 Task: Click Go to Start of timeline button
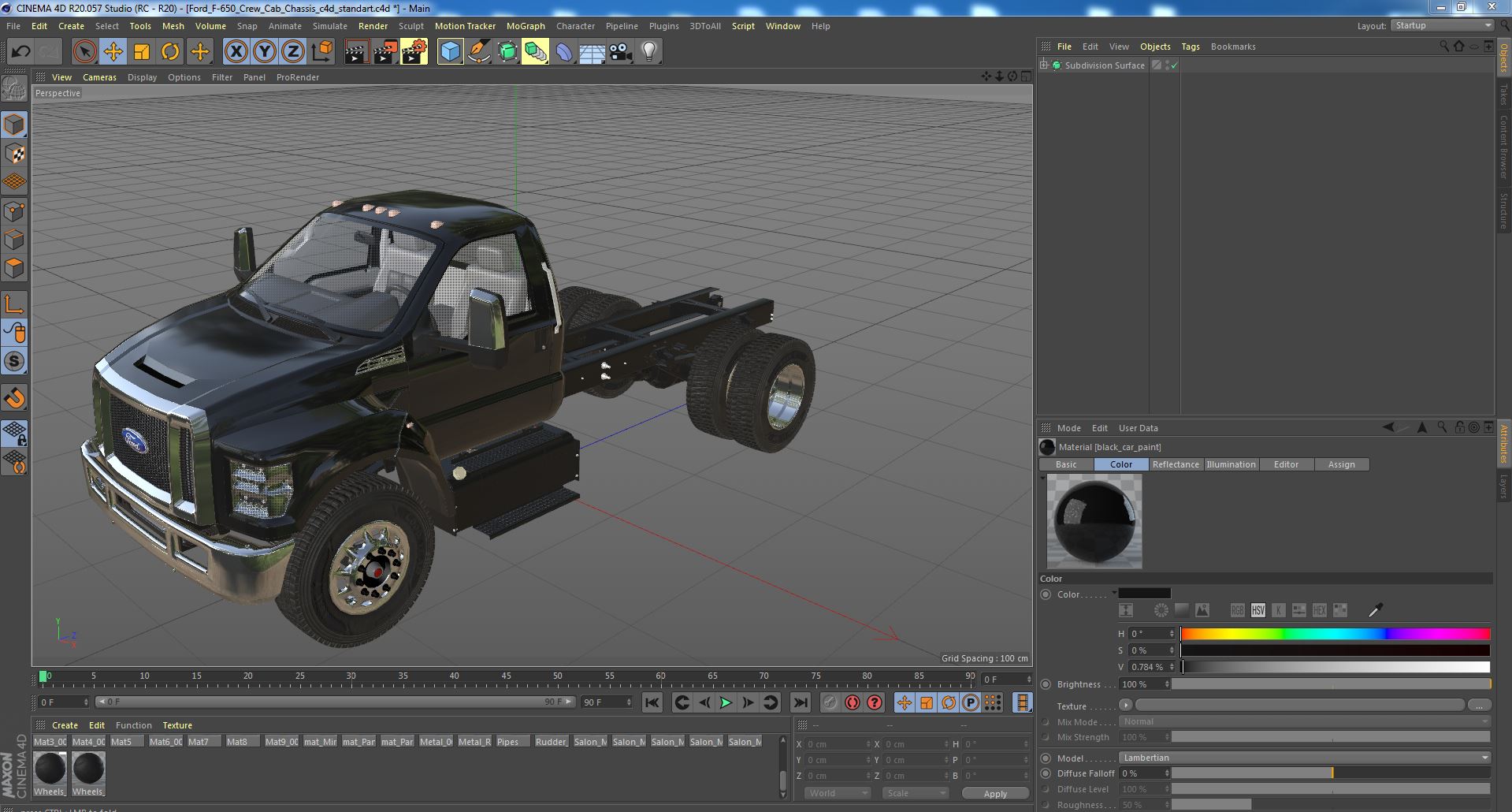click(652, 702)
